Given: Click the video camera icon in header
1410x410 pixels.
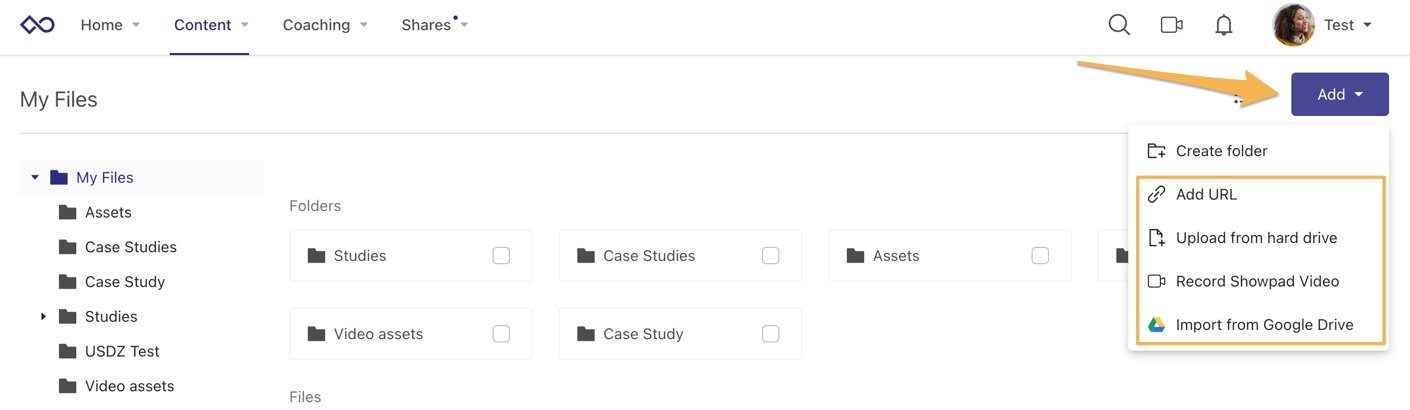Looking at the screenshot, I should coord(1171,25).
